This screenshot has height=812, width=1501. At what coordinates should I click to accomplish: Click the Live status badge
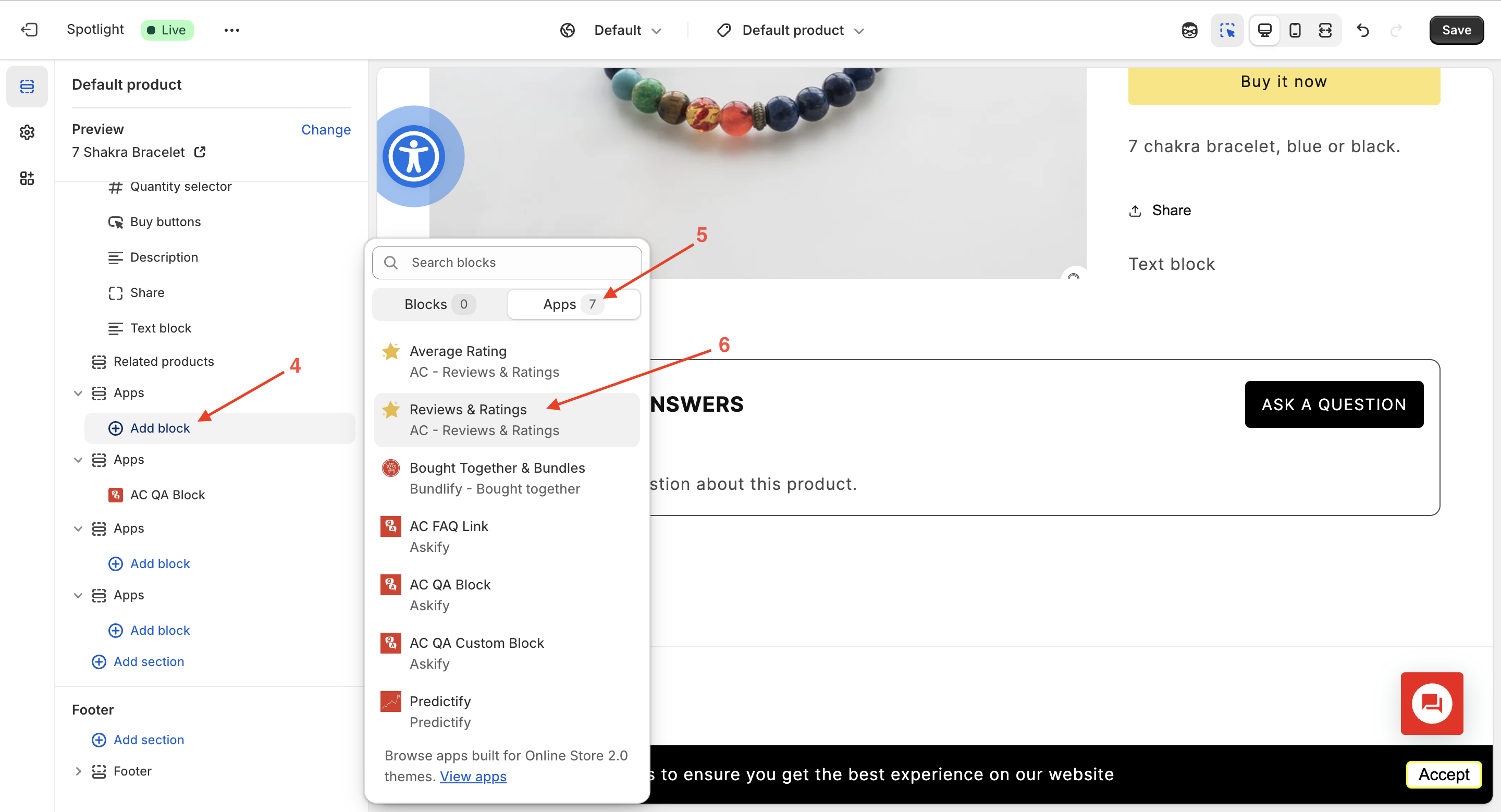point(167,30)
